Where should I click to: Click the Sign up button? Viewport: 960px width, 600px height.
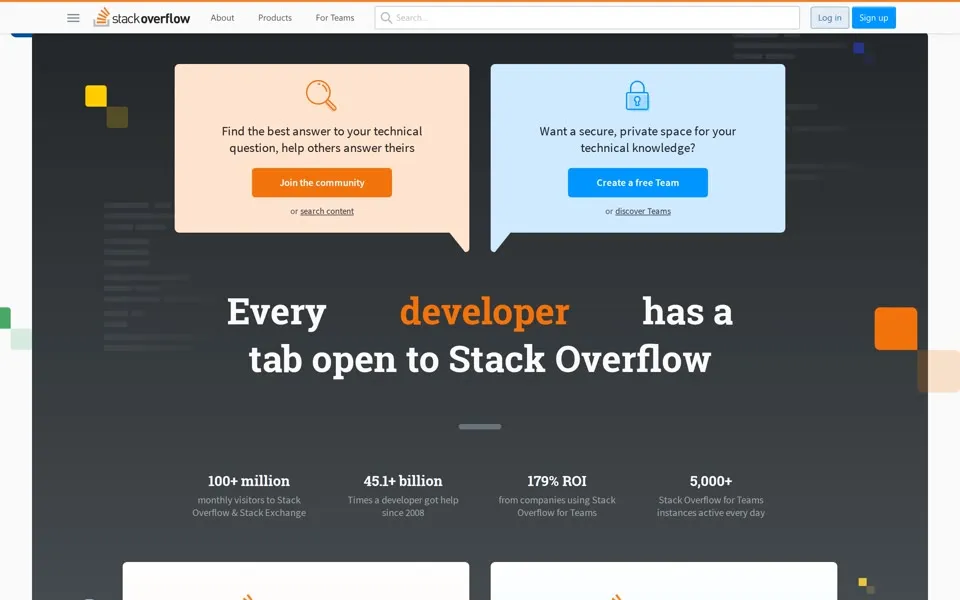pos(874,18)
